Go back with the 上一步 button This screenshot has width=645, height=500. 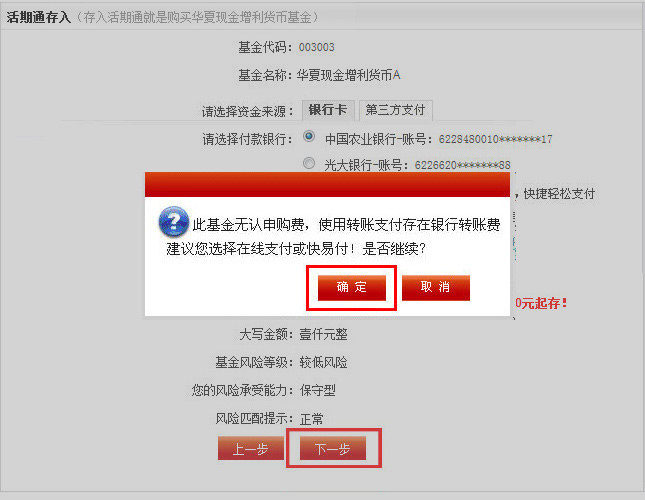click(251, 449)
